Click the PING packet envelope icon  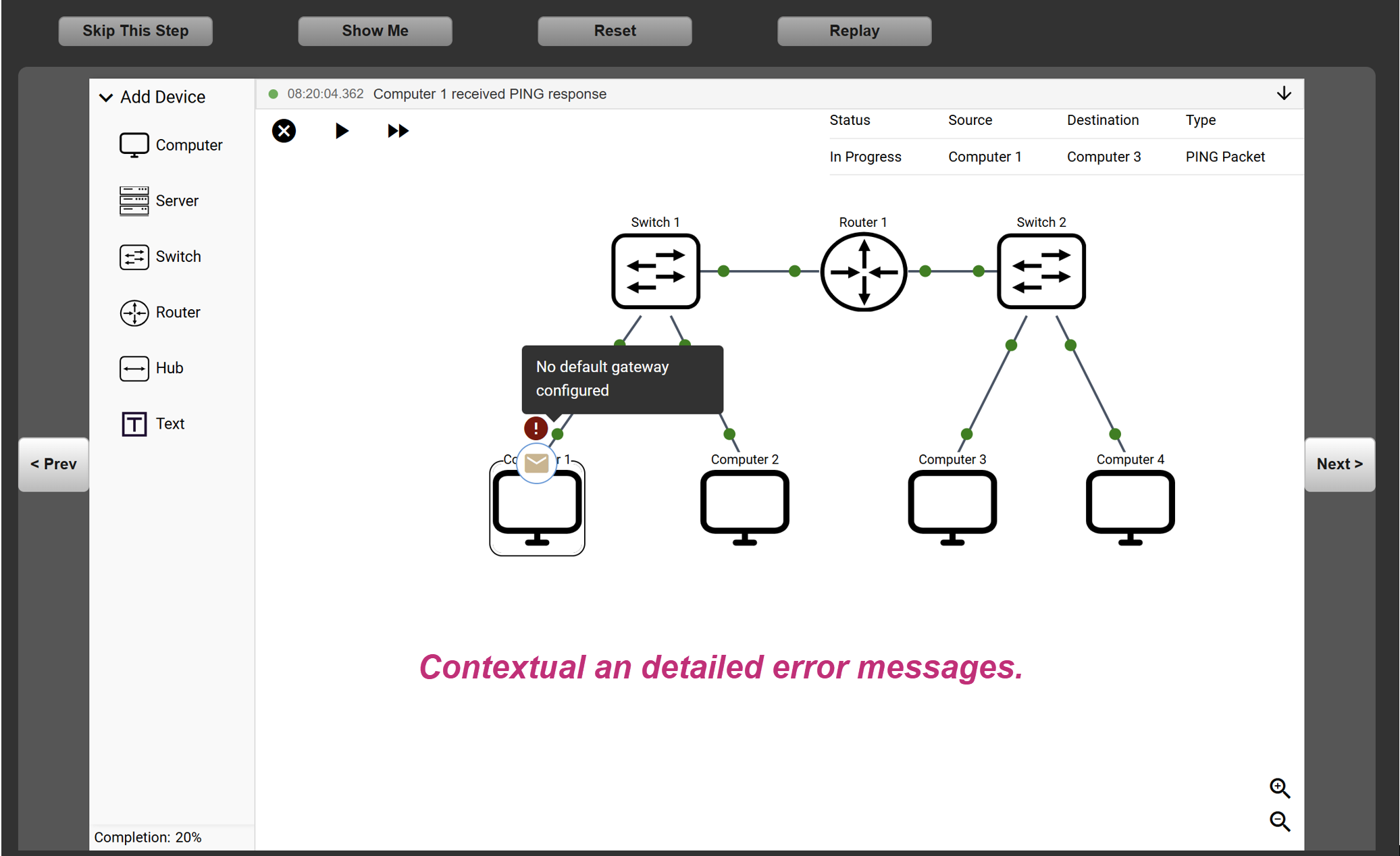(537, 463)
